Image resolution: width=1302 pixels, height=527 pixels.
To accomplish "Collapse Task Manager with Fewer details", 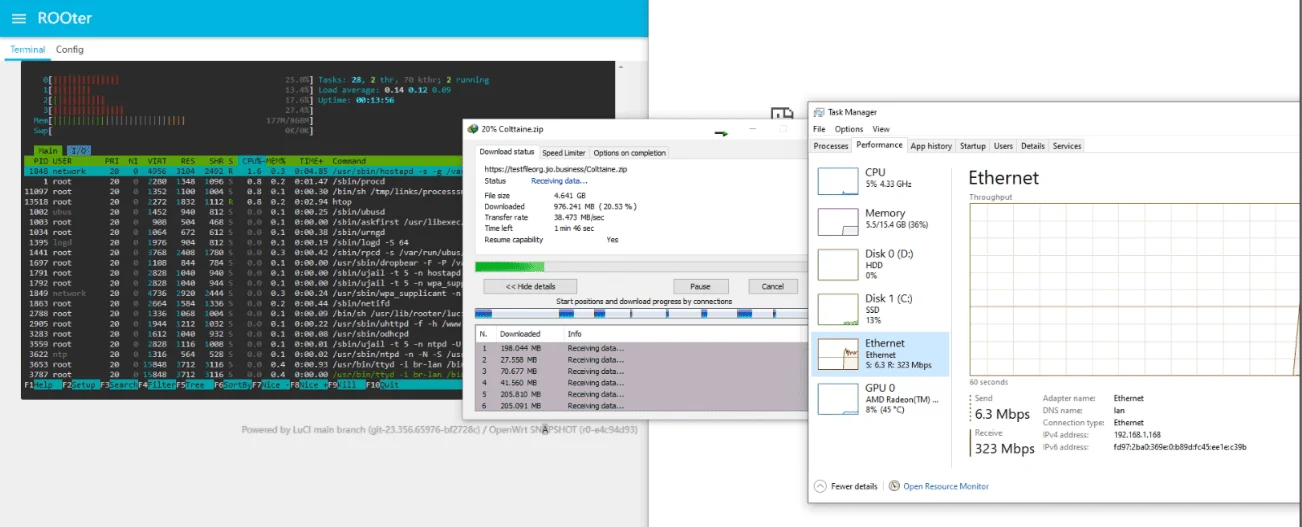I will pos(846,486).
